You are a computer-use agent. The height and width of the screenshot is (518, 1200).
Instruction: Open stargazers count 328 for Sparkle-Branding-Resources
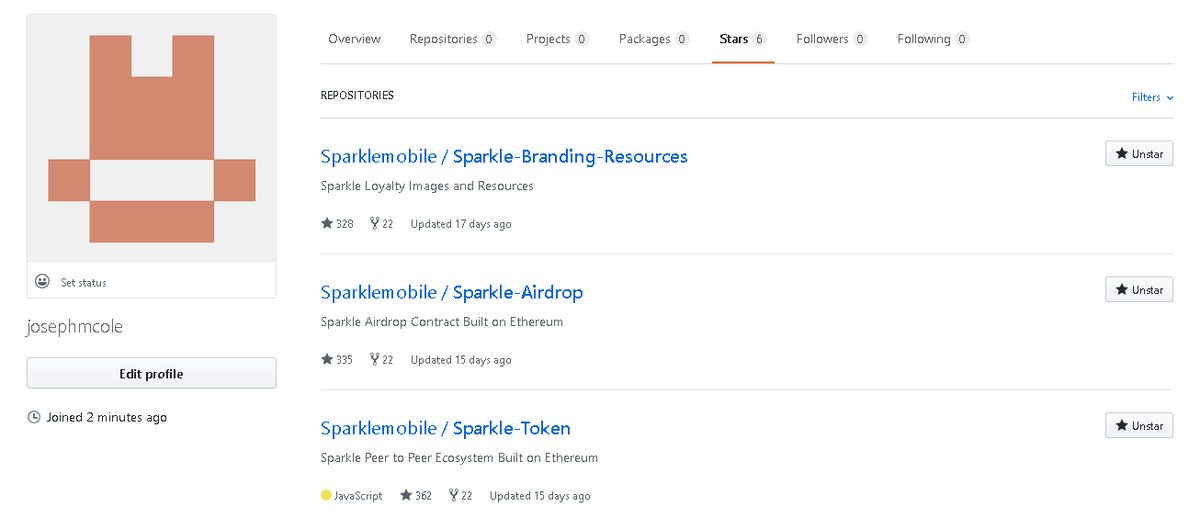[x=337, y=224]
